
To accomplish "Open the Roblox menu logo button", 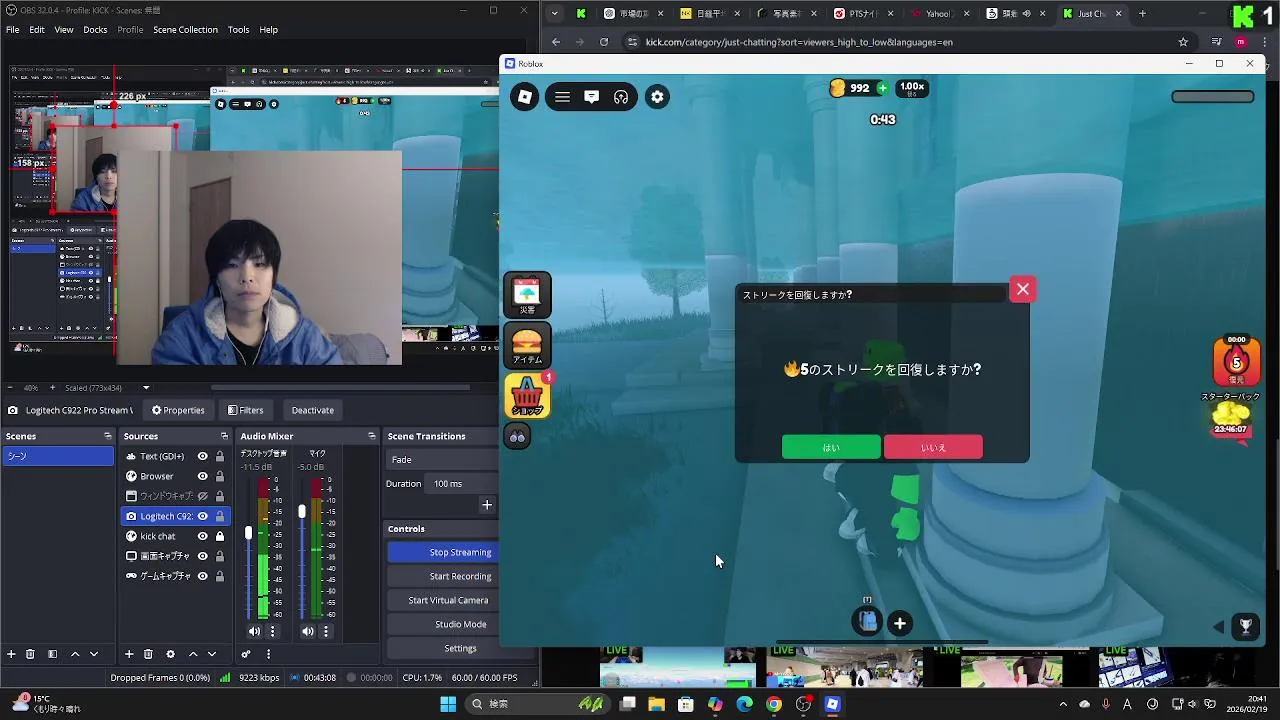I will (524, 97).
